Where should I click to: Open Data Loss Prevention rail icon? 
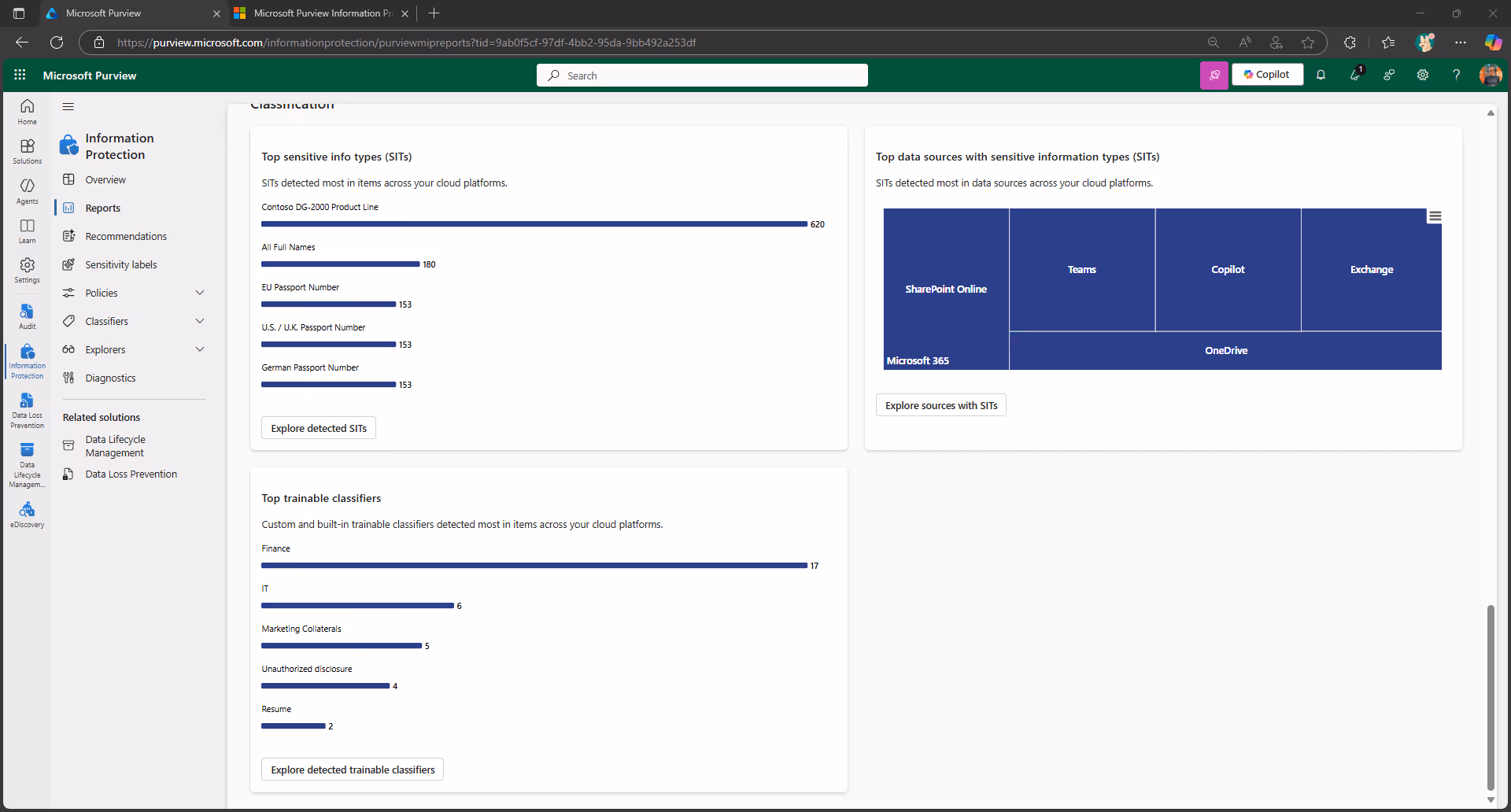tap(28, 411)
